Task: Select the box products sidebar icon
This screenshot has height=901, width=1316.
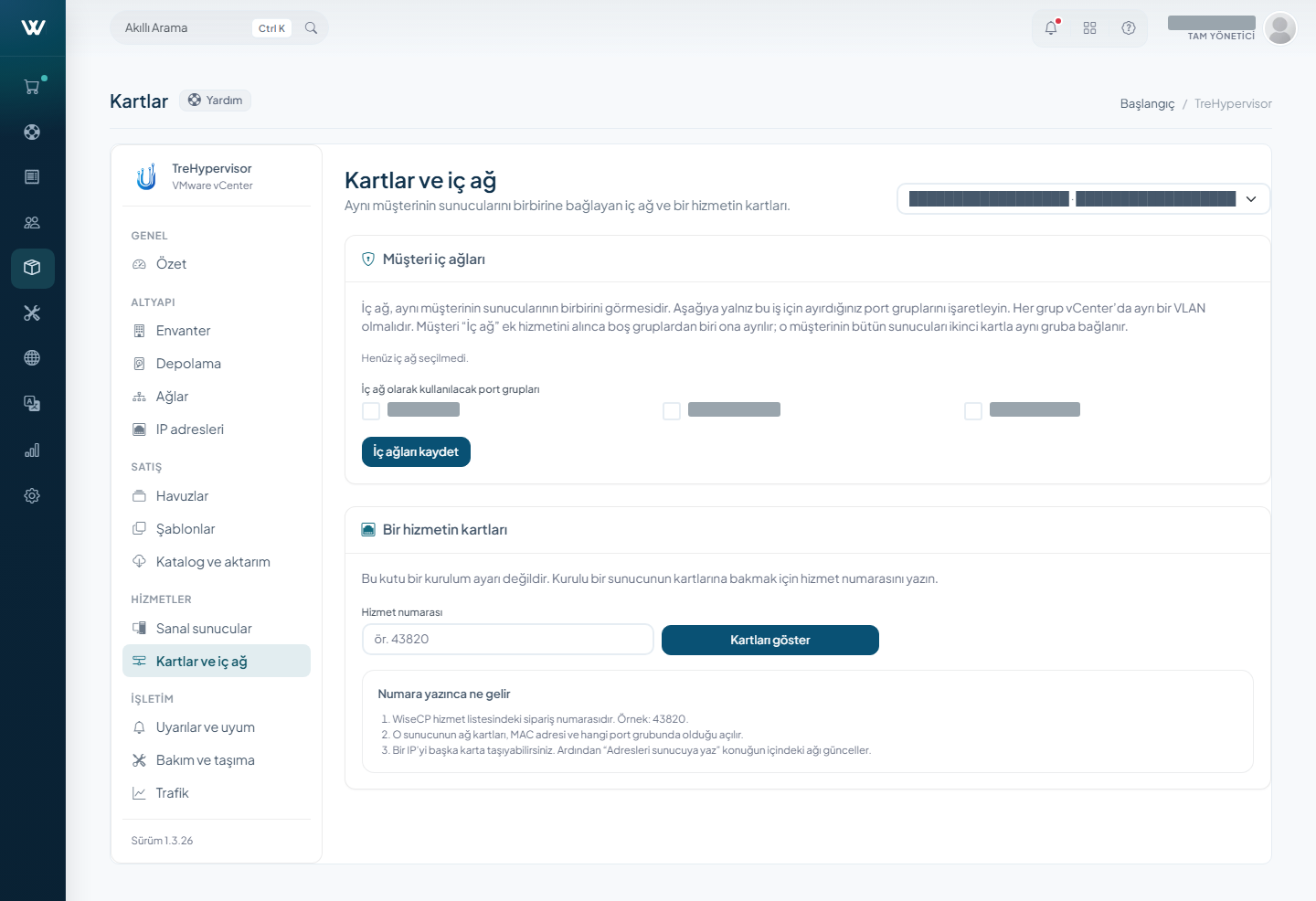Action: pos(32,268)
